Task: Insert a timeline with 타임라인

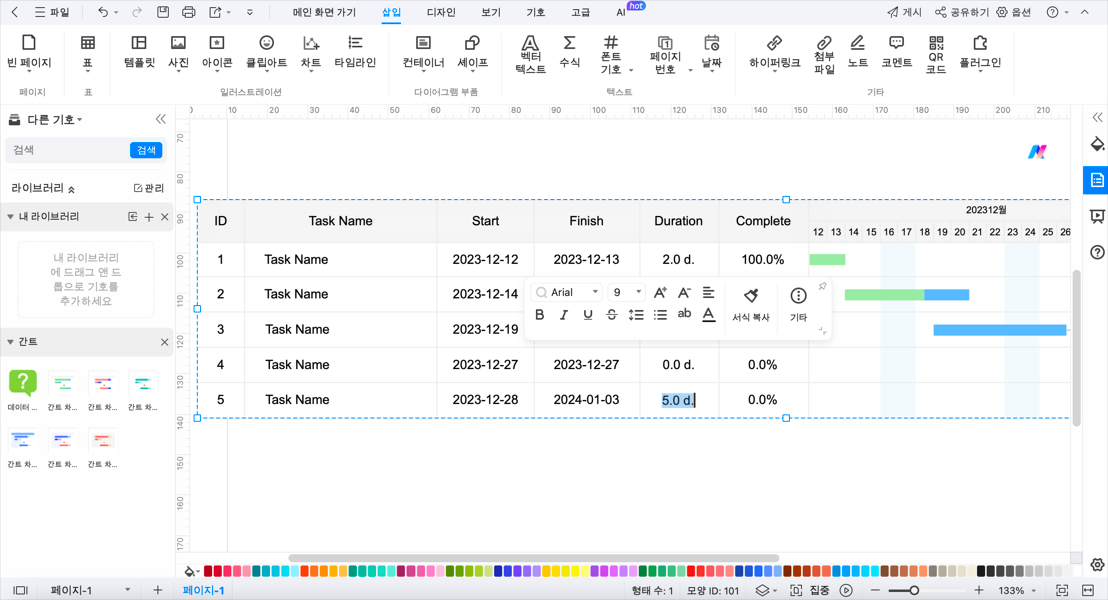Action: pyautogui.click(x=355, y=52)
